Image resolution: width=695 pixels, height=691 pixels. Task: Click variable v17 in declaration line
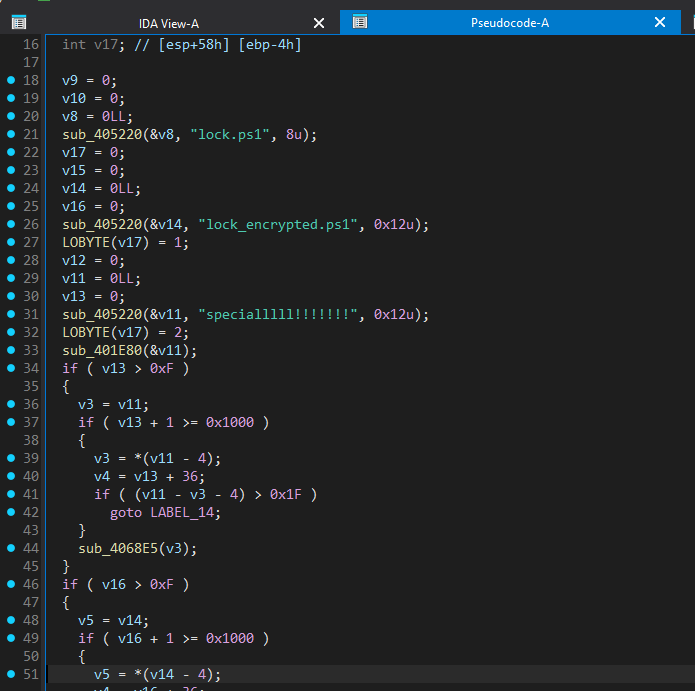coord(106,44)
